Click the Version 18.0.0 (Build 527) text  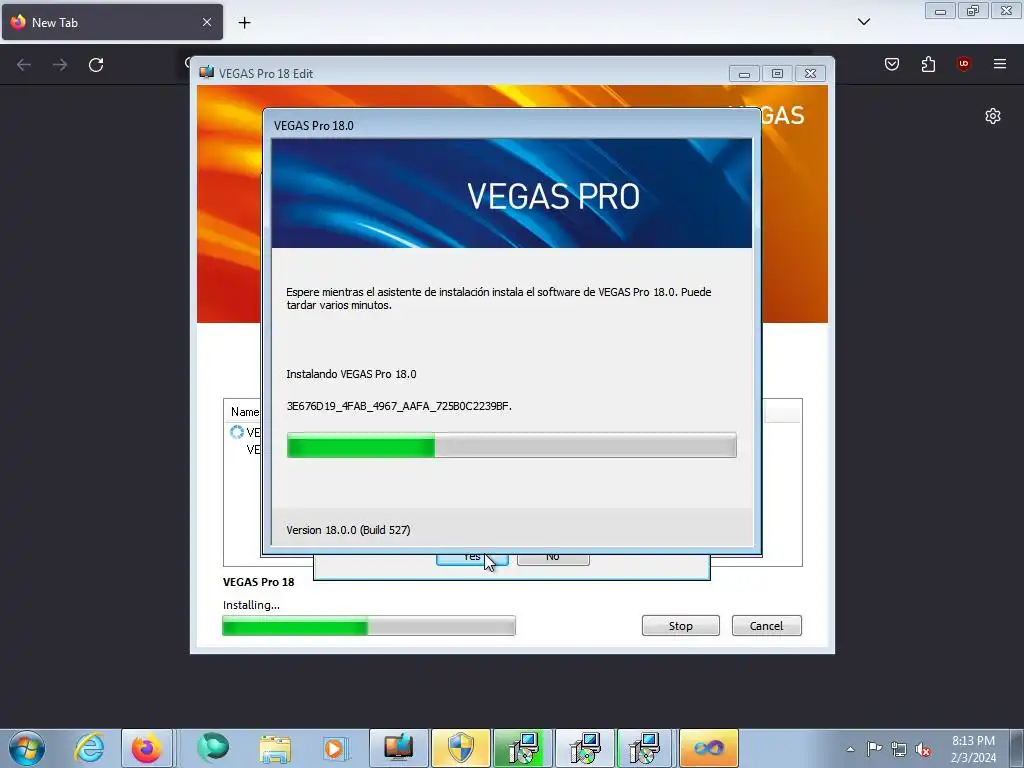pyautogui.click(x=348, y=530)
